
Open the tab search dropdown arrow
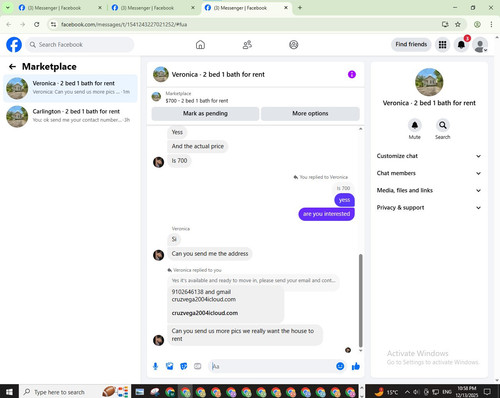(x=7, y=7)
